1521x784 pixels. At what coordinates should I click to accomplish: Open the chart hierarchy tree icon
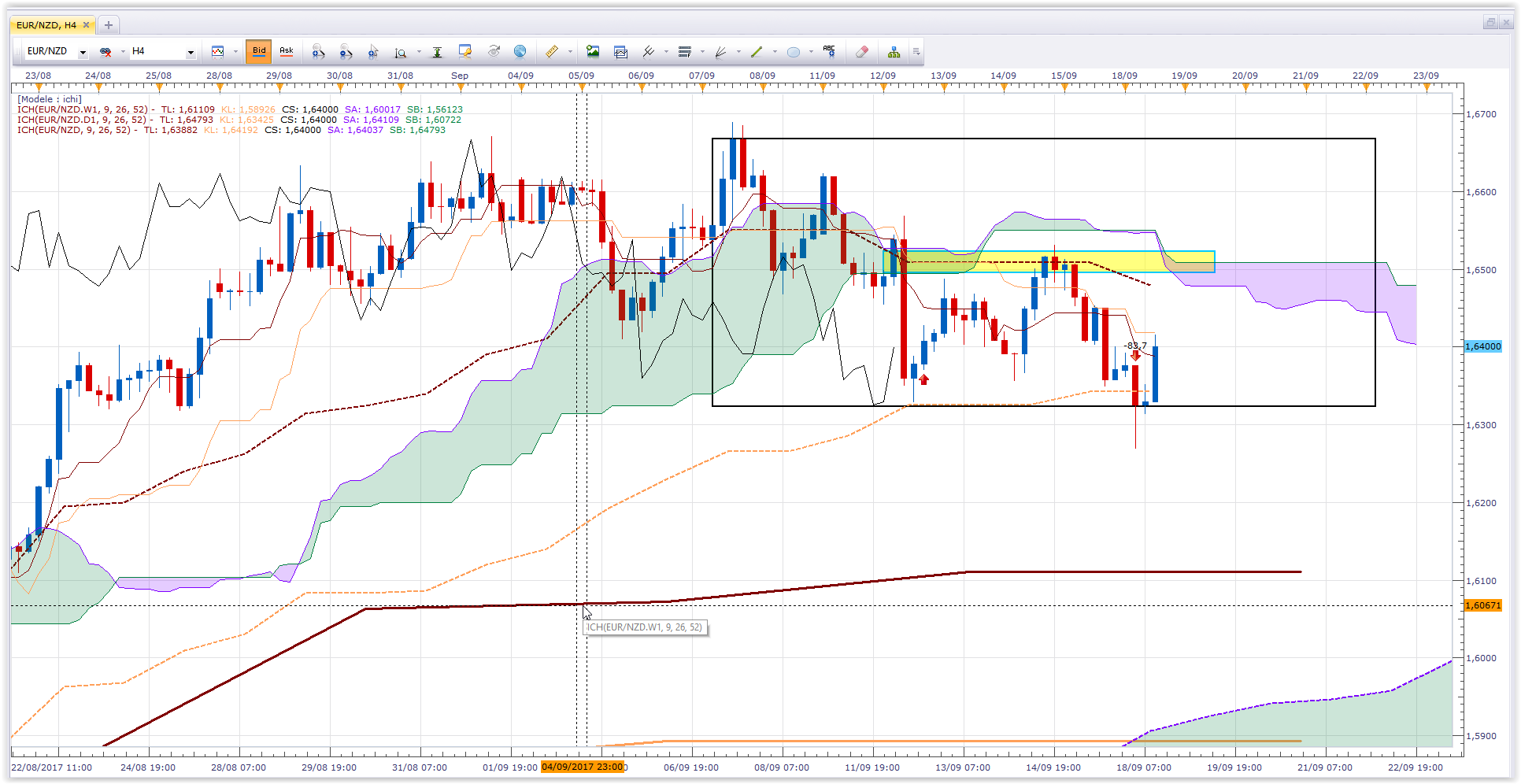pos(894,52)
